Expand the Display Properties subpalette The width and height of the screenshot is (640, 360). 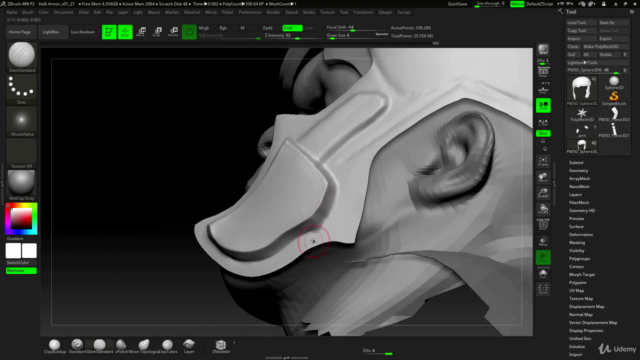586,331
